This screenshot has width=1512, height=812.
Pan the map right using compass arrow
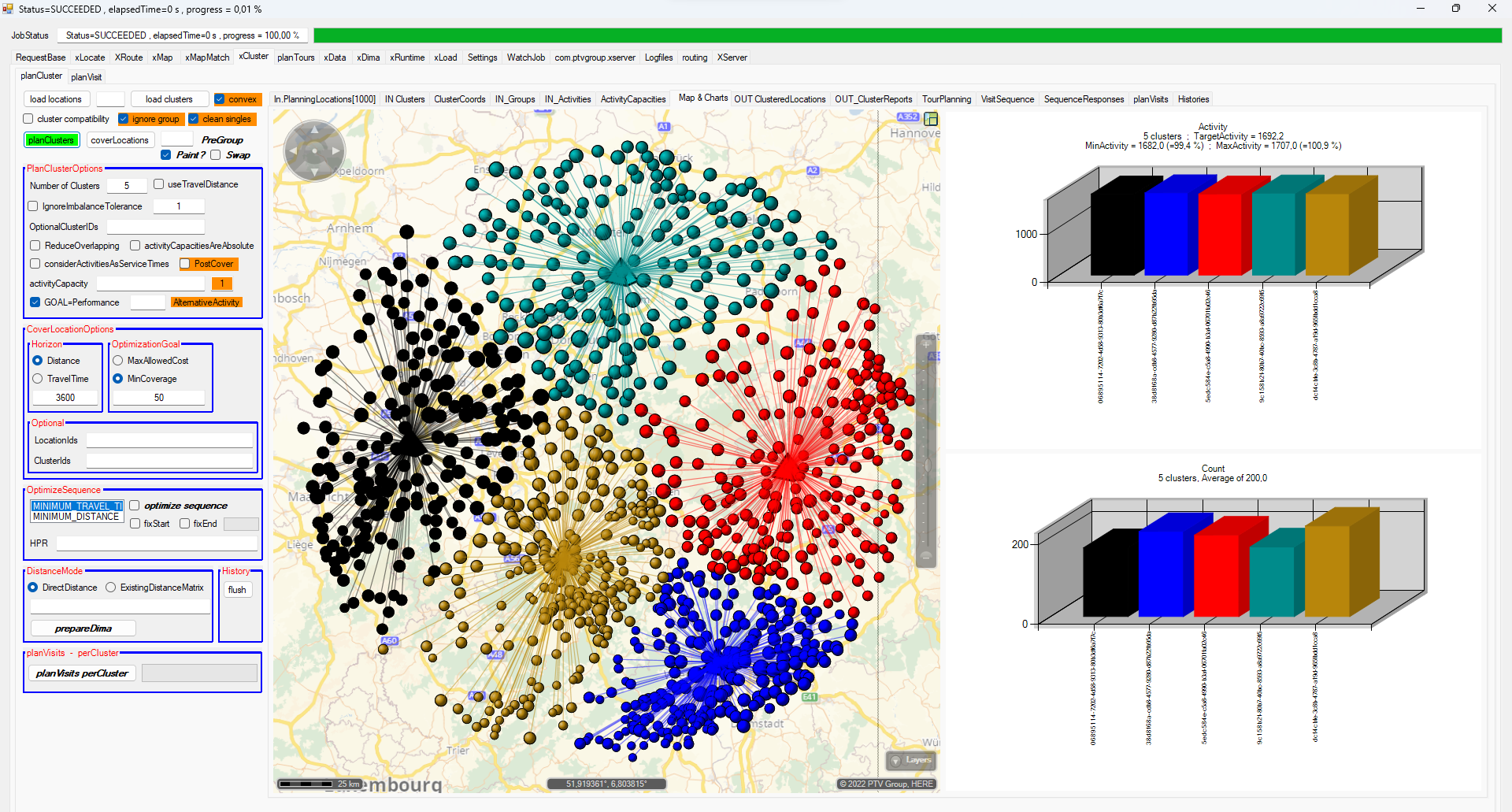point(335,150)
